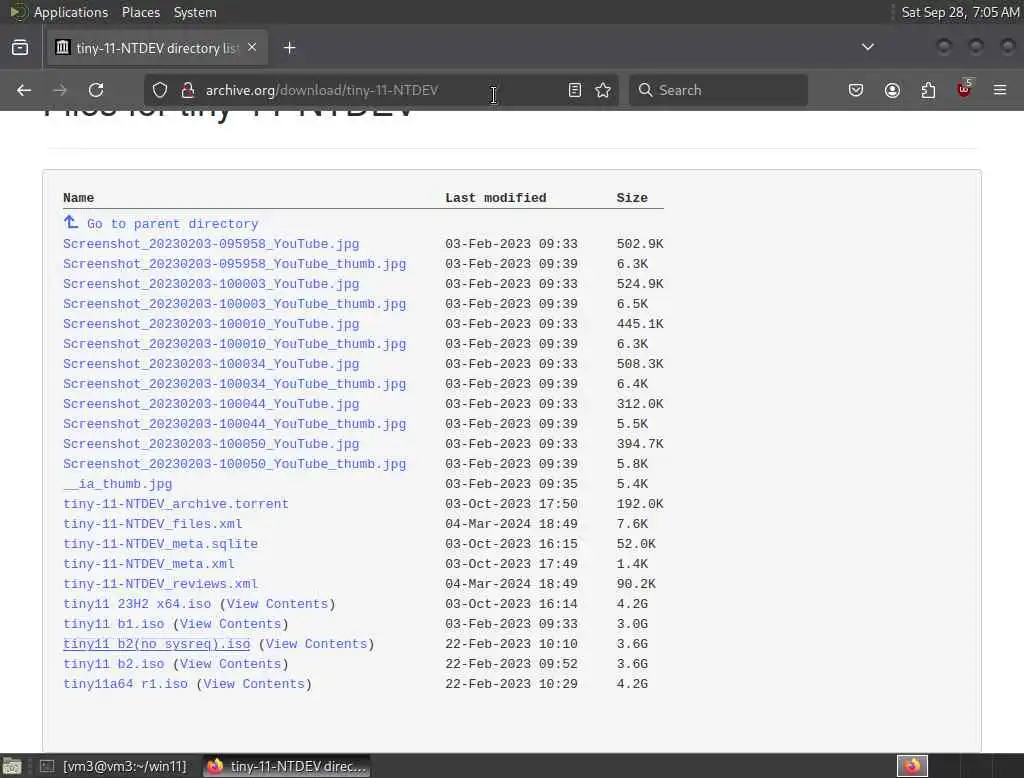The height and width of the screenshot is (778, 1024).
Task: Switch to vm3@vm3 terminal taskbar window
Action: click(113, 766)
